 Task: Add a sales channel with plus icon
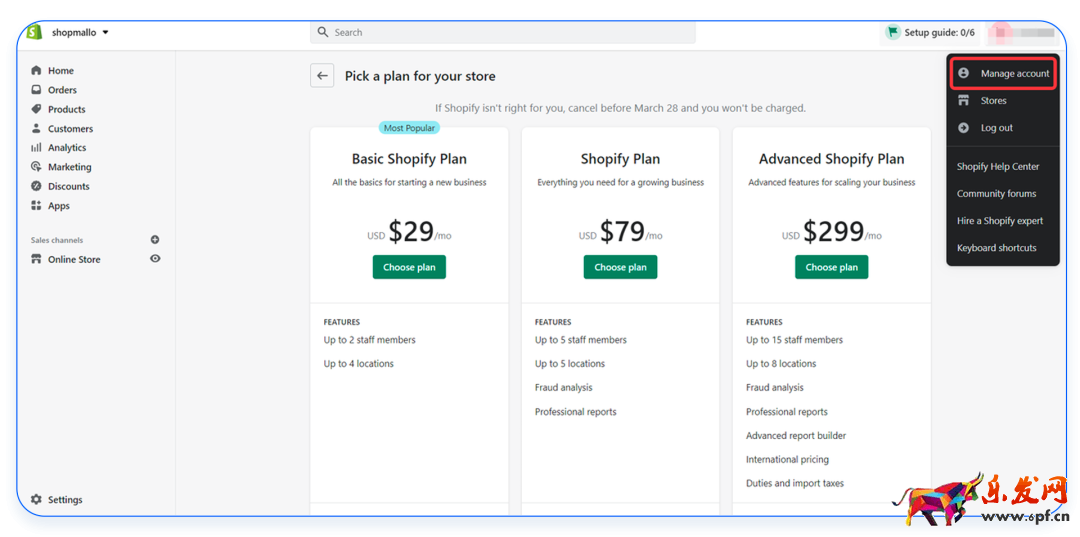(155, 240)
